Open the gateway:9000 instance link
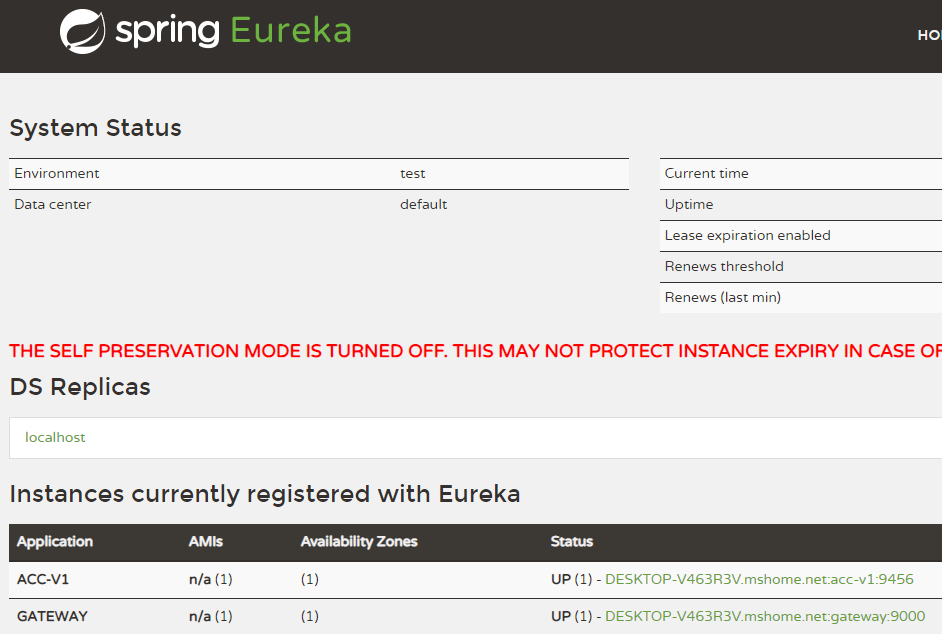 (765, 616)
